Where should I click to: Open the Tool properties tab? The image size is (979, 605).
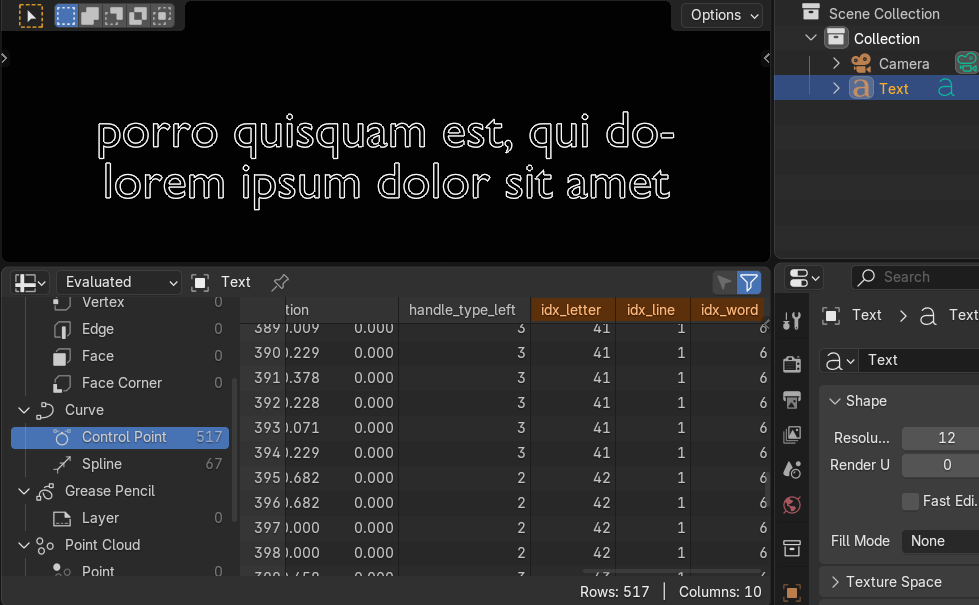792,321
